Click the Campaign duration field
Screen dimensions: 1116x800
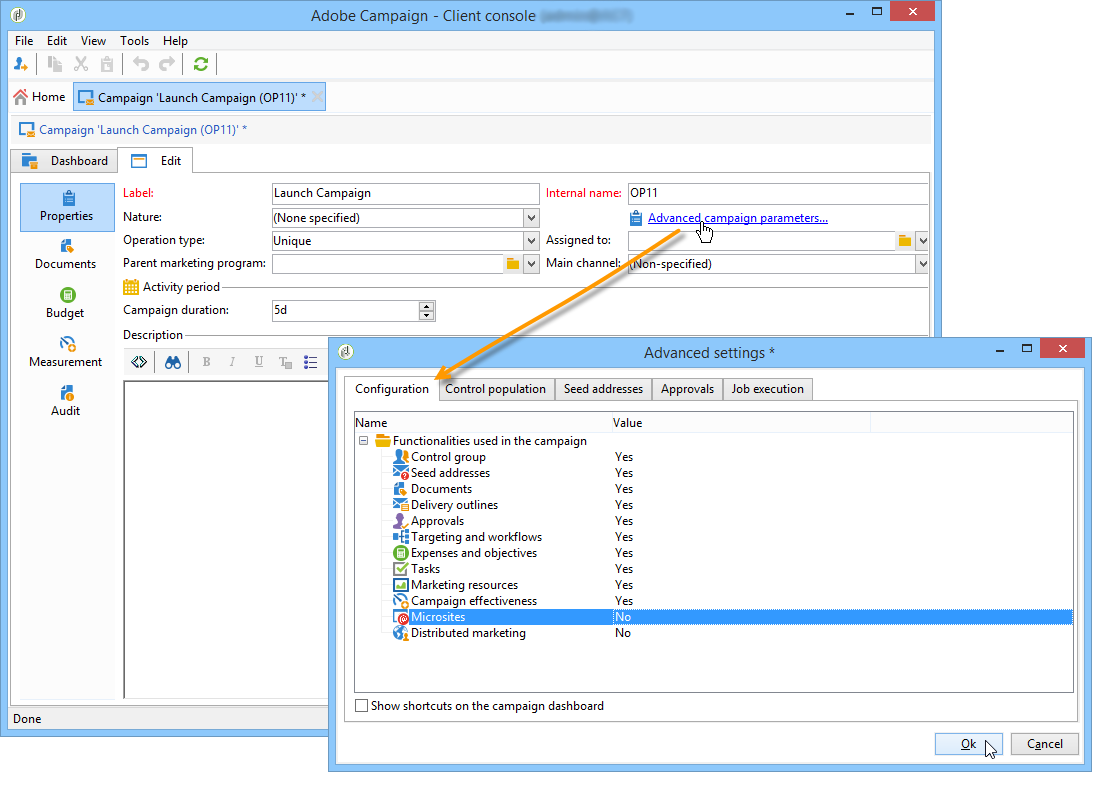pyautogui.click(x=346, y=310)
